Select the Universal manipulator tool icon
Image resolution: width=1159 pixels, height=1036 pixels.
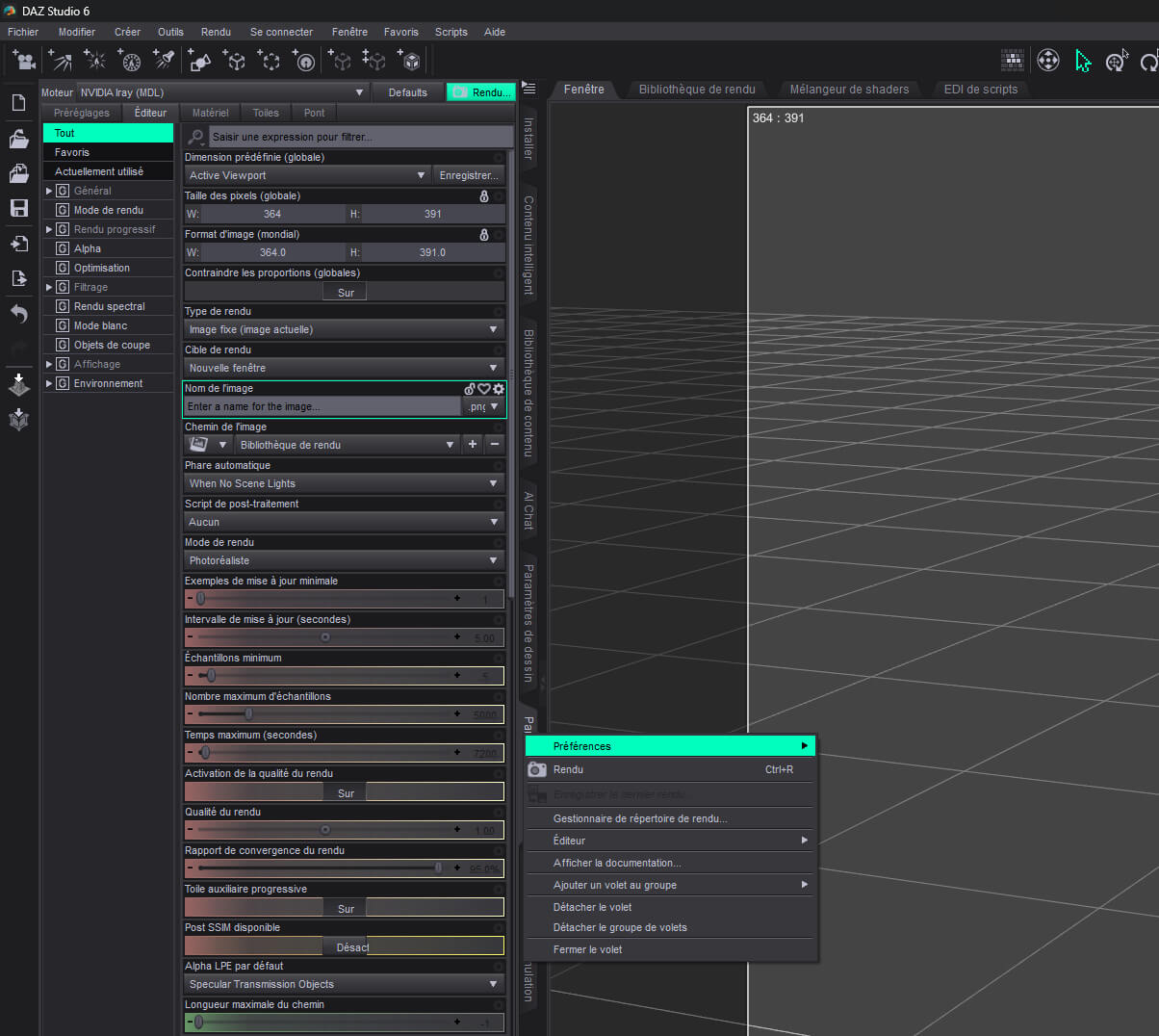(x=1047, y=61)
